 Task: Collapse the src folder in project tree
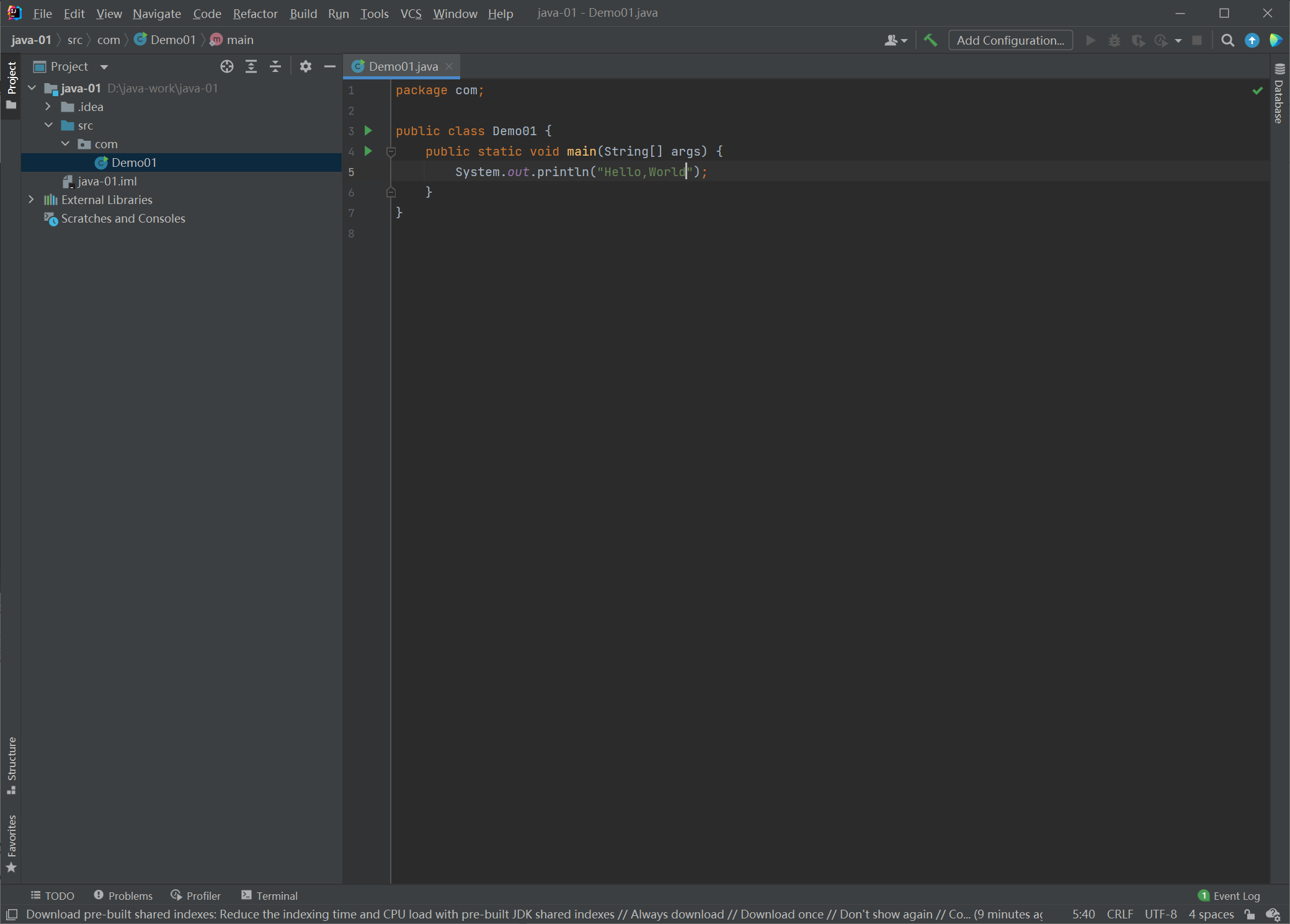click(x=50, y=125)
